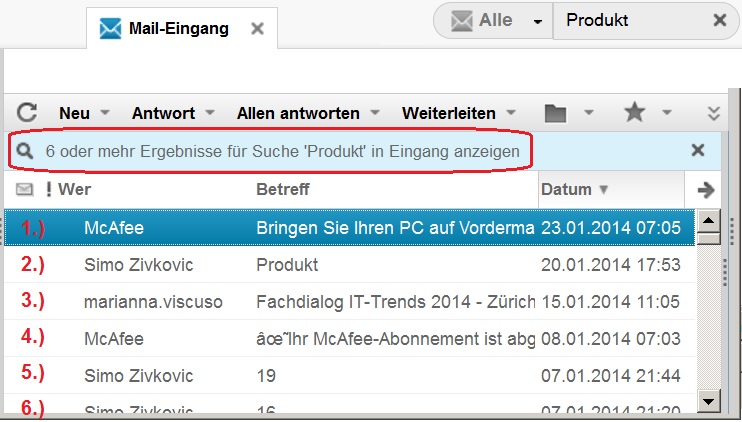Click the Allen antworten button
The image size is (742, 422).
point(296,113)
